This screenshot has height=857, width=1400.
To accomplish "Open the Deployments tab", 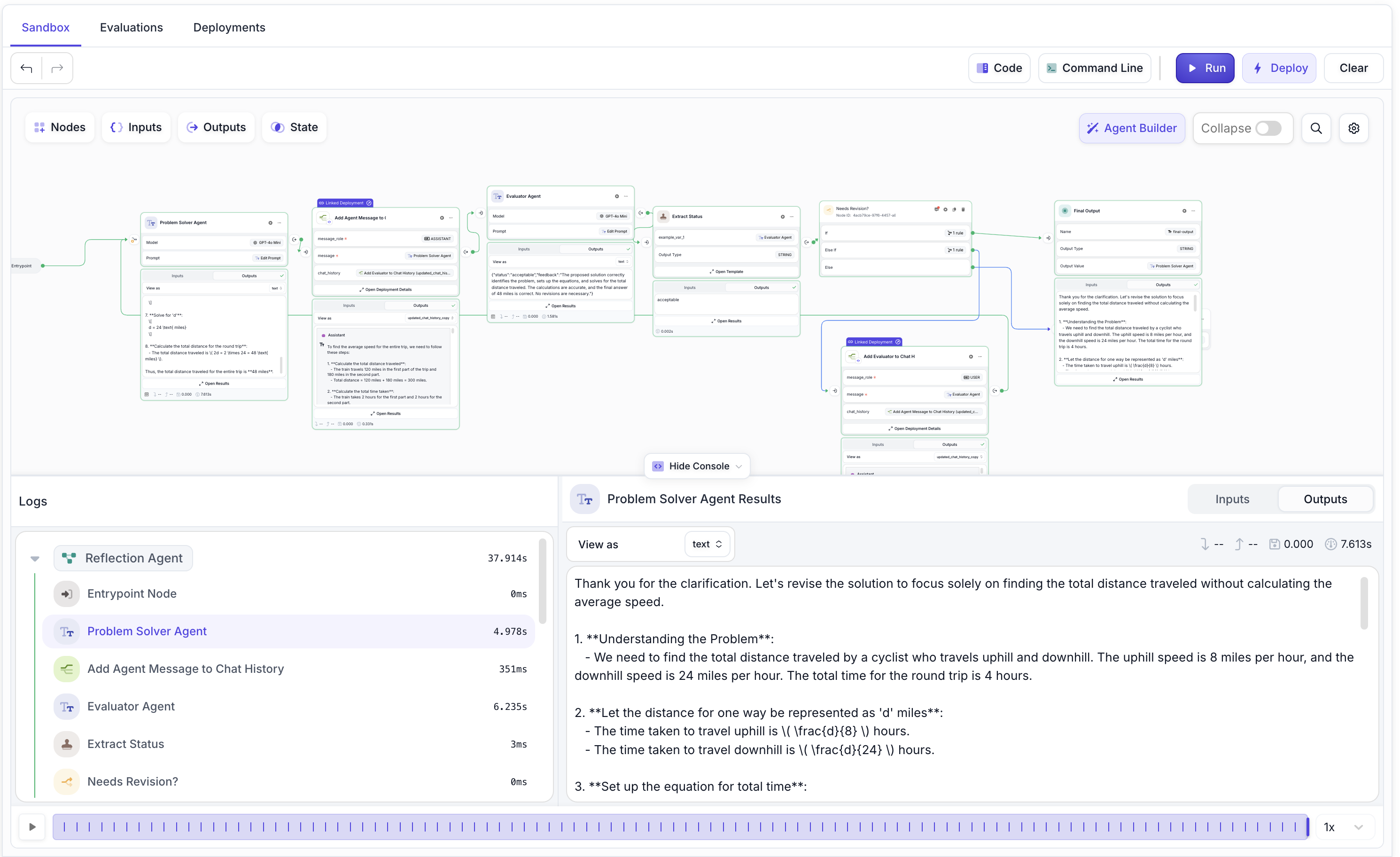I will click(229, 27).
